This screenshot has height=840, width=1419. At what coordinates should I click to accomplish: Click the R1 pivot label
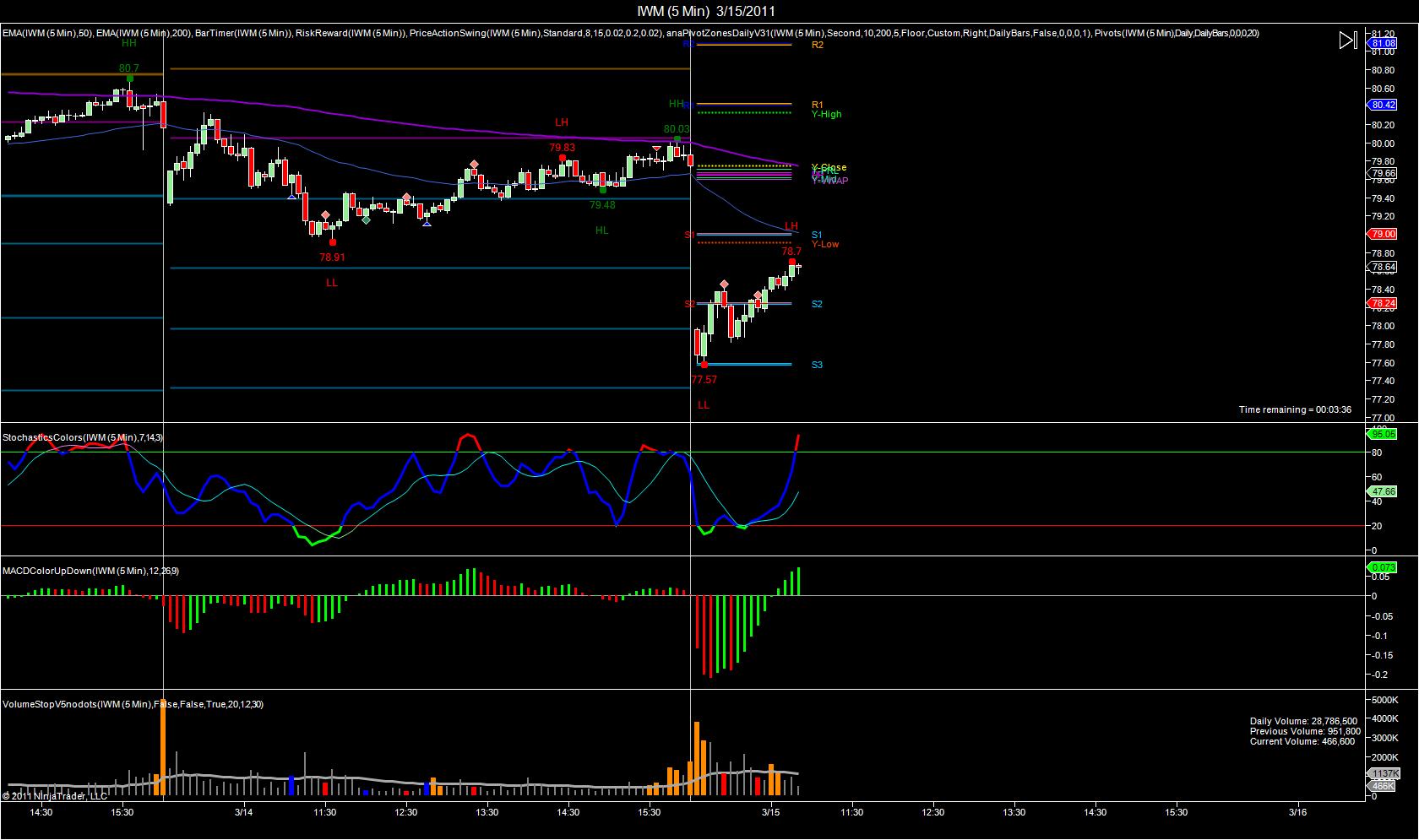pos(817,106)
